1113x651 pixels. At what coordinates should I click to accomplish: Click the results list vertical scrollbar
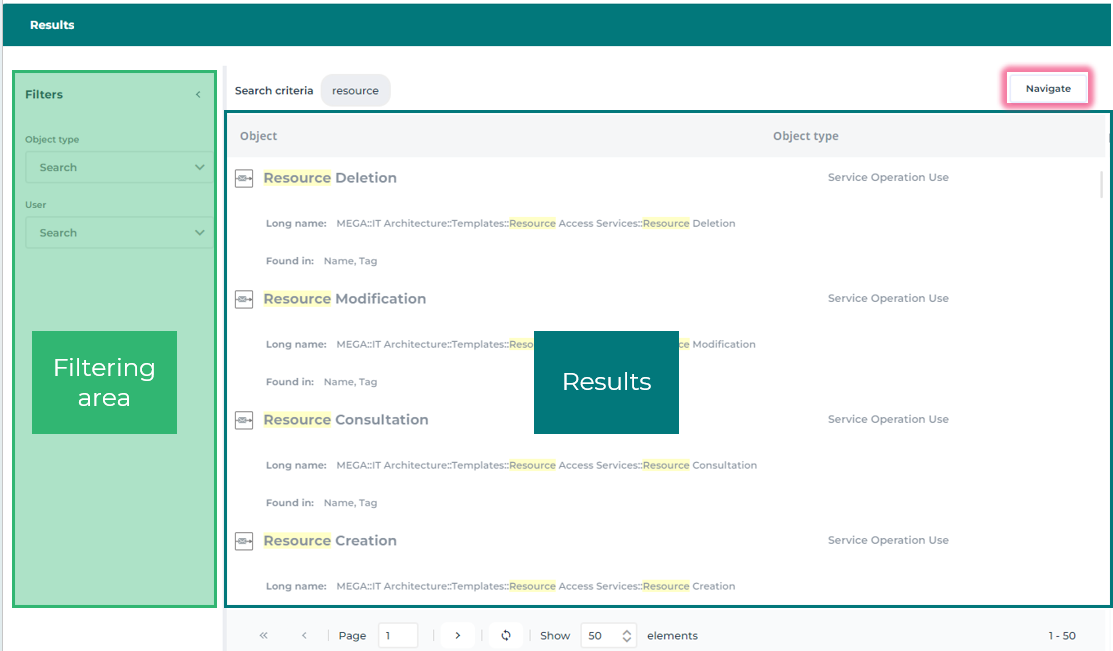point(1102,185)
